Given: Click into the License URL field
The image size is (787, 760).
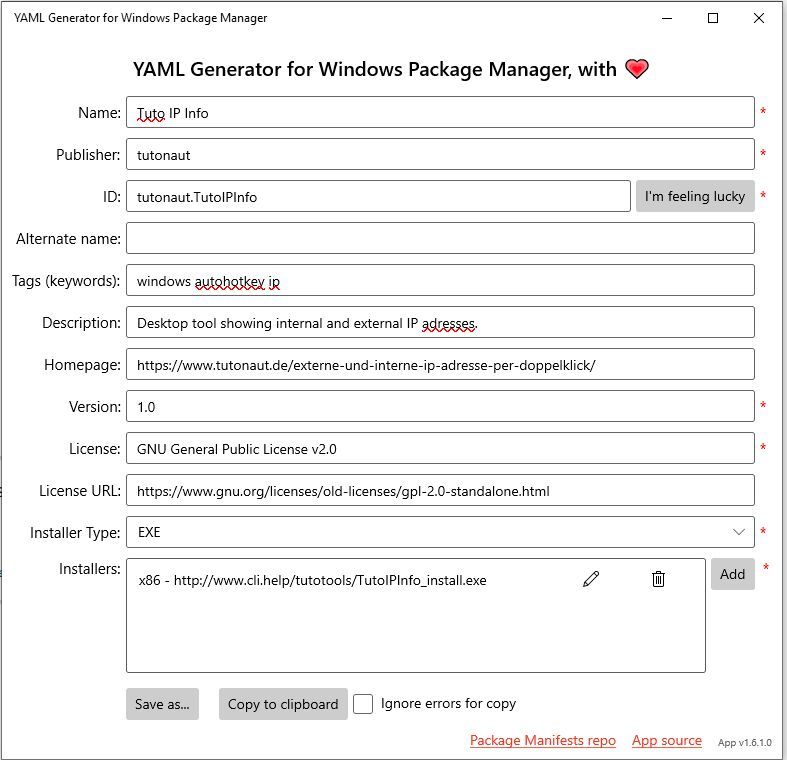Looking at the screenshot, I should [x=440, y=490].
